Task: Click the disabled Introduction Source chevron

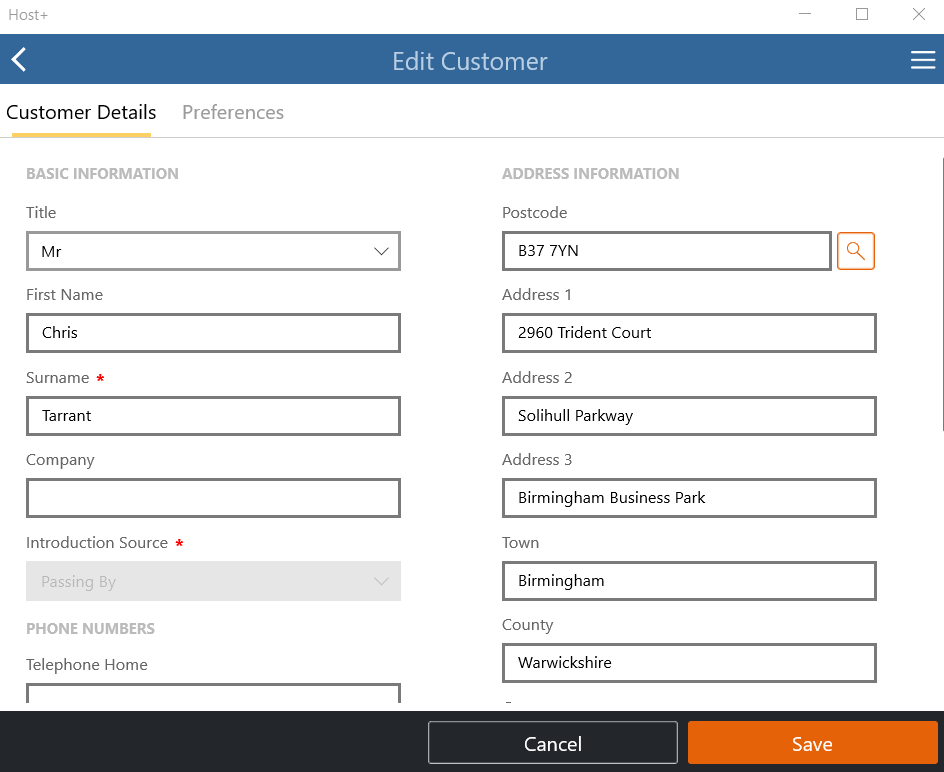Action: (381, 581)
